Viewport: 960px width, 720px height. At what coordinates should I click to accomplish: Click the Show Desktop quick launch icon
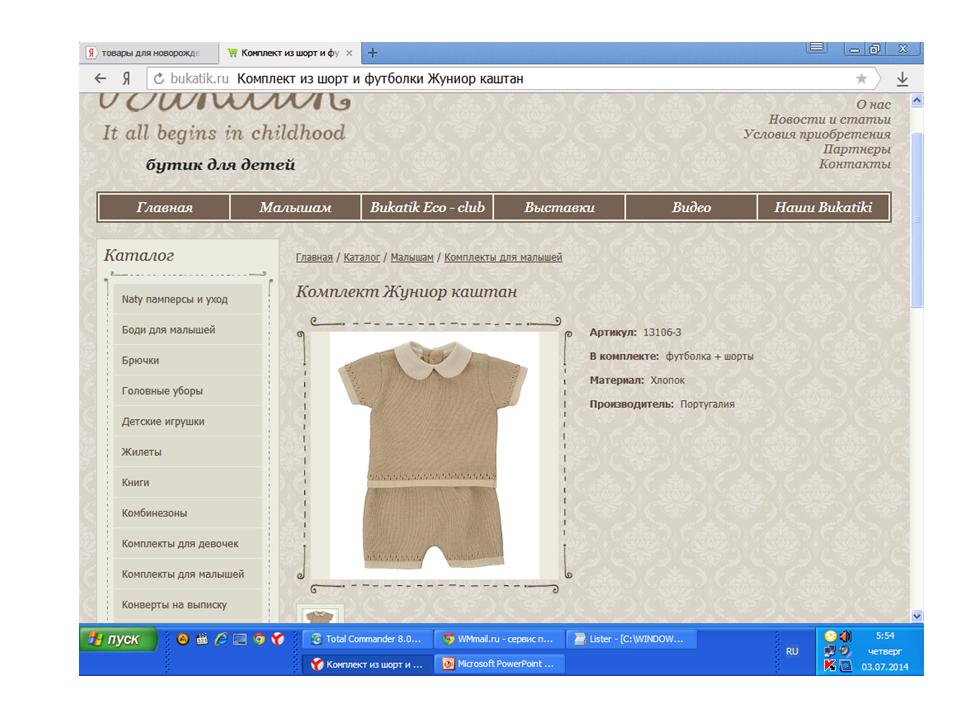[x=240, y=639]
